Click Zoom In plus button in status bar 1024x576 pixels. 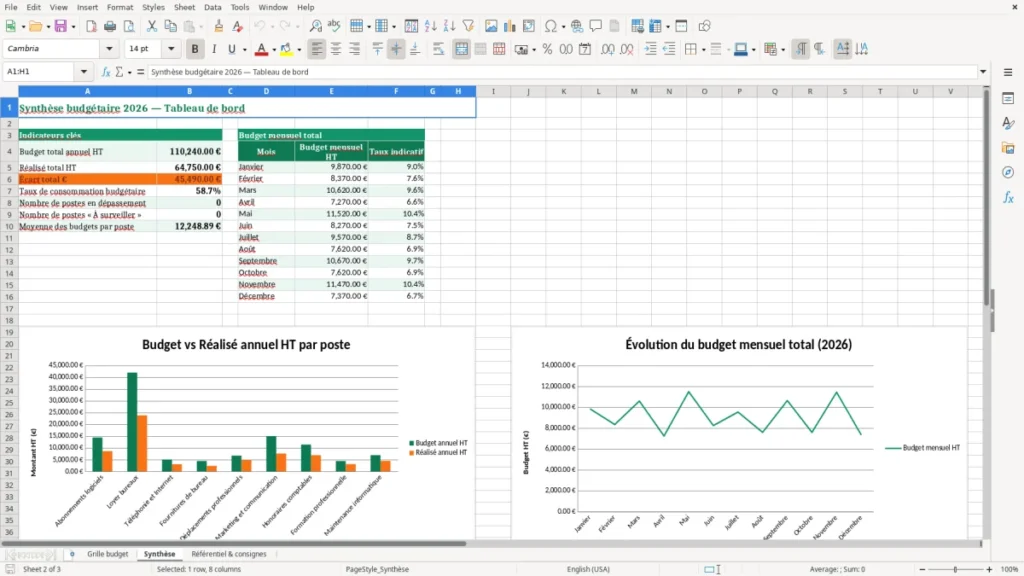click(989, 569)
